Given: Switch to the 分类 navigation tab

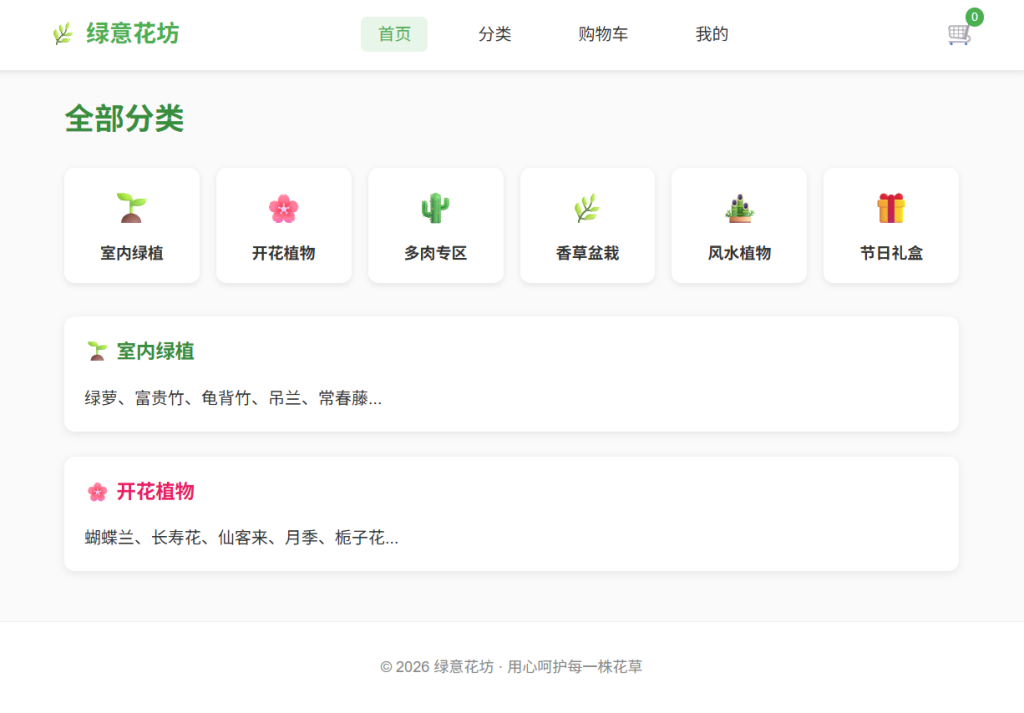Looking at the screenshot, I should pos(495,34).
